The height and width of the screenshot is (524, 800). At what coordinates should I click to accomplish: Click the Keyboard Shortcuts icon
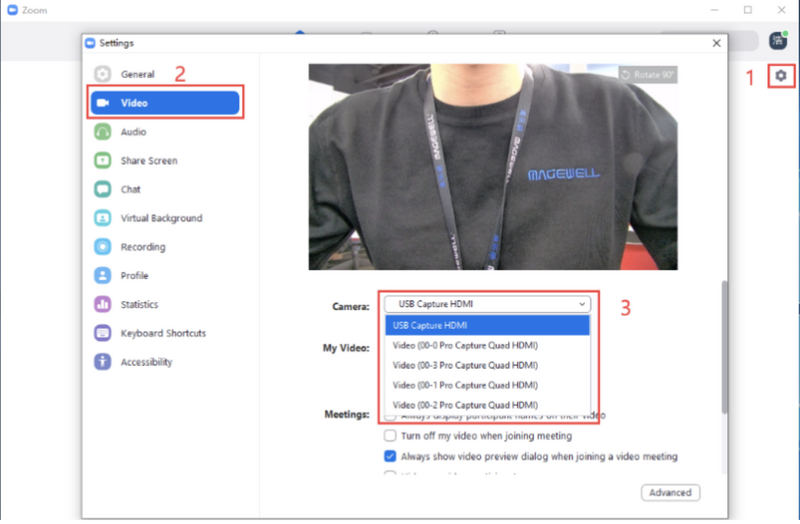coord(103,333)
